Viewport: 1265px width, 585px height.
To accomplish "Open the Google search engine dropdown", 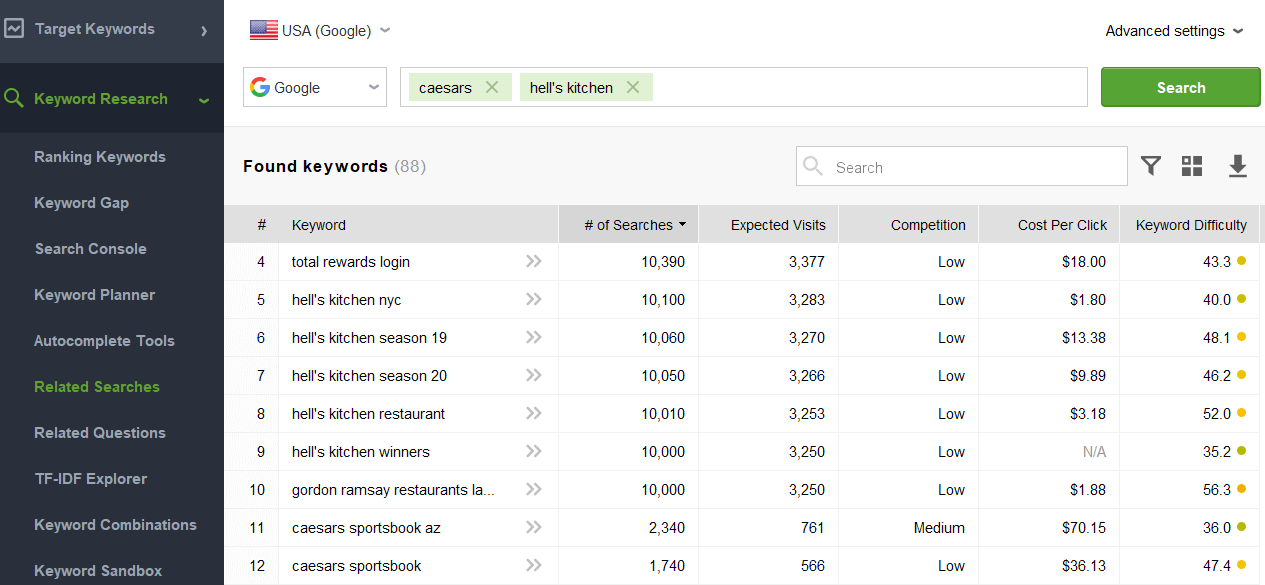I will tap(315, 87).
